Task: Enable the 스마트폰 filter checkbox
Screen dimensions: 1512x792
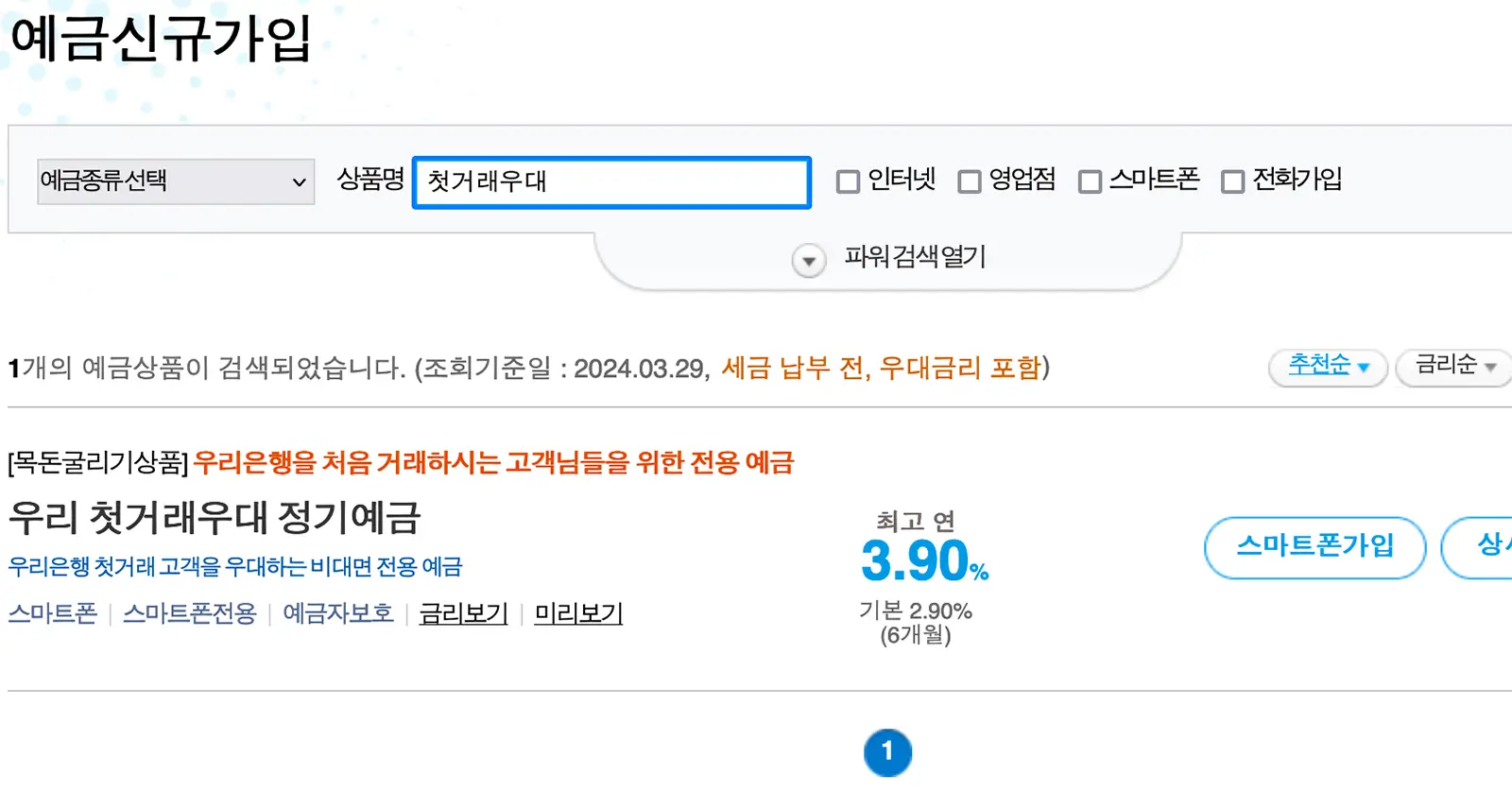Action: point(1091,181)
